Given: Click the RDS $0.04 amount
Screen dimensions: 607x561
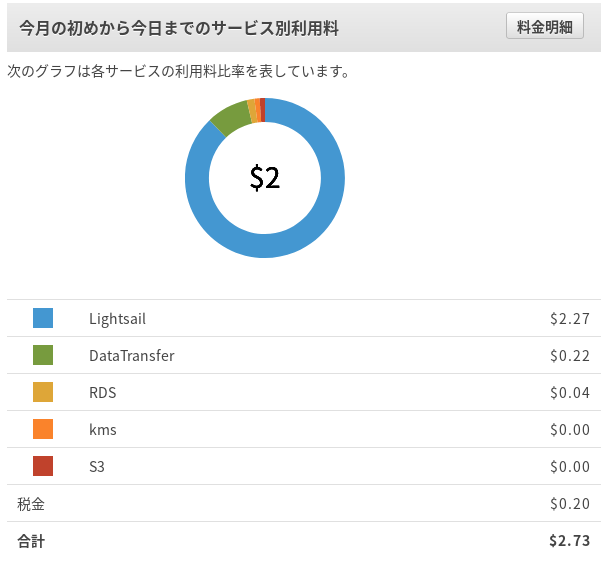Looking at the screenshot, I should (x=569, y=393).
